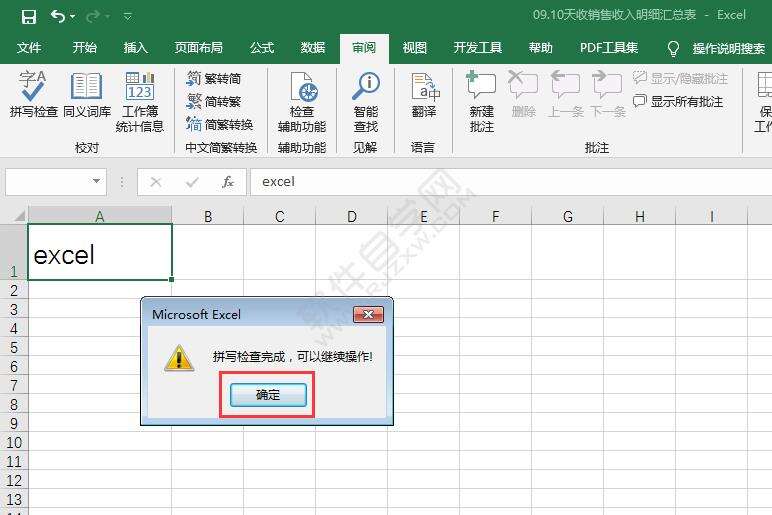This screenshot has height=515, width=772.
Task: Click the warning icon in the dialog
Action: point(178,358)
